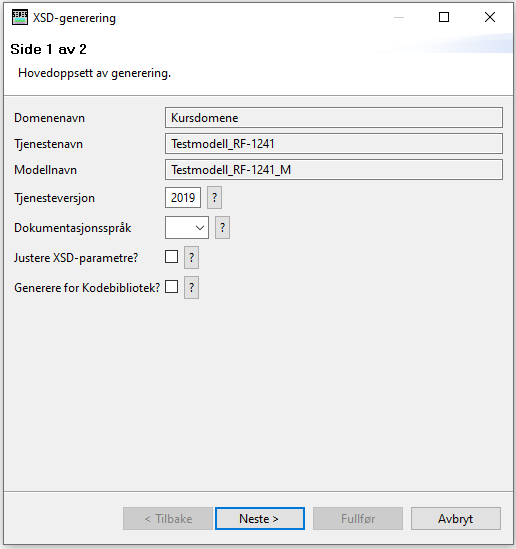The width and height of the screenshot is (516, 549).
Task: Click the Domenenavn field containing Kursdomene
Action: pyautogui.click(x=334, y=118)
